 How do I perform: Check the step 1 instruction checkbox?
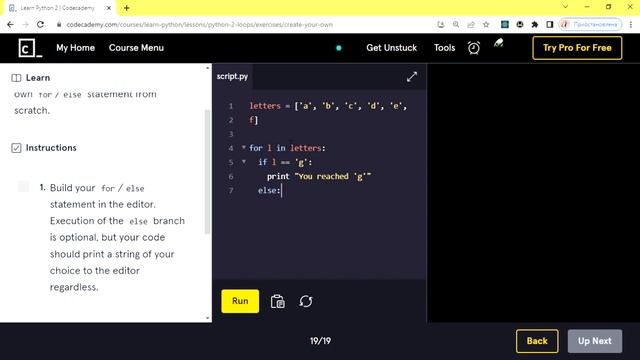24,187
